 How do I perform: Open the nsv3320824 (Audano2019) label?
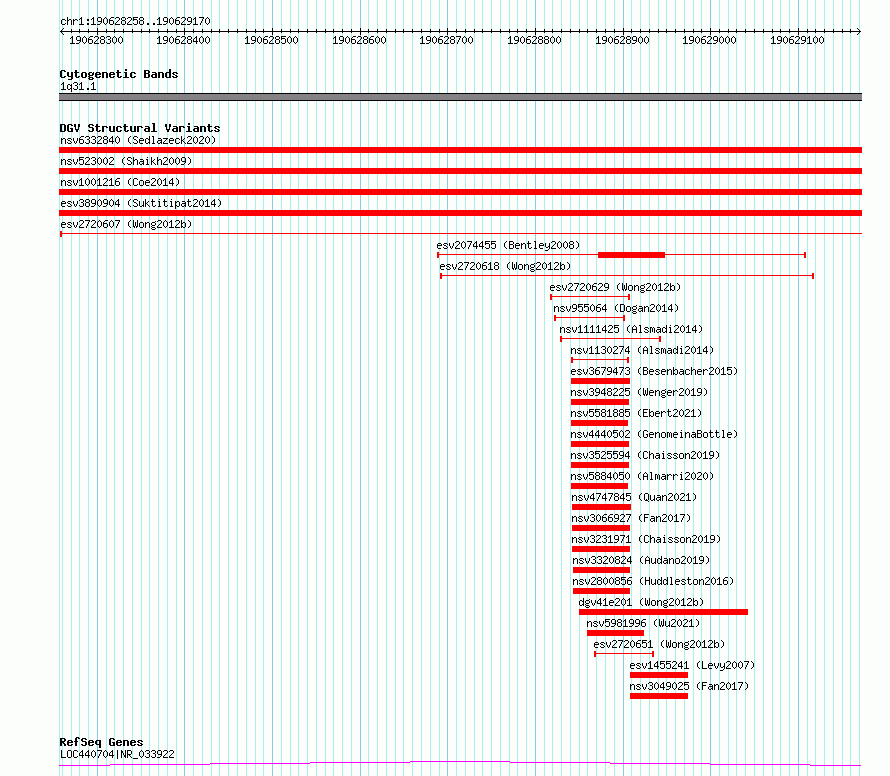641,560
